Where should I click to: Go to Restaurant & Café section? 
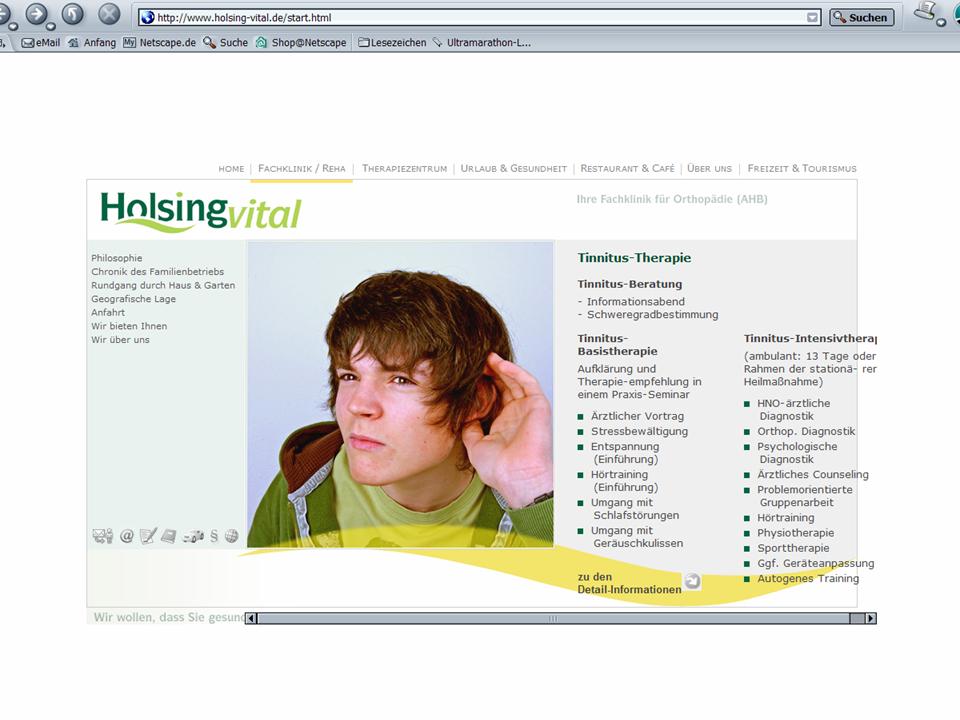pos(627,169)
